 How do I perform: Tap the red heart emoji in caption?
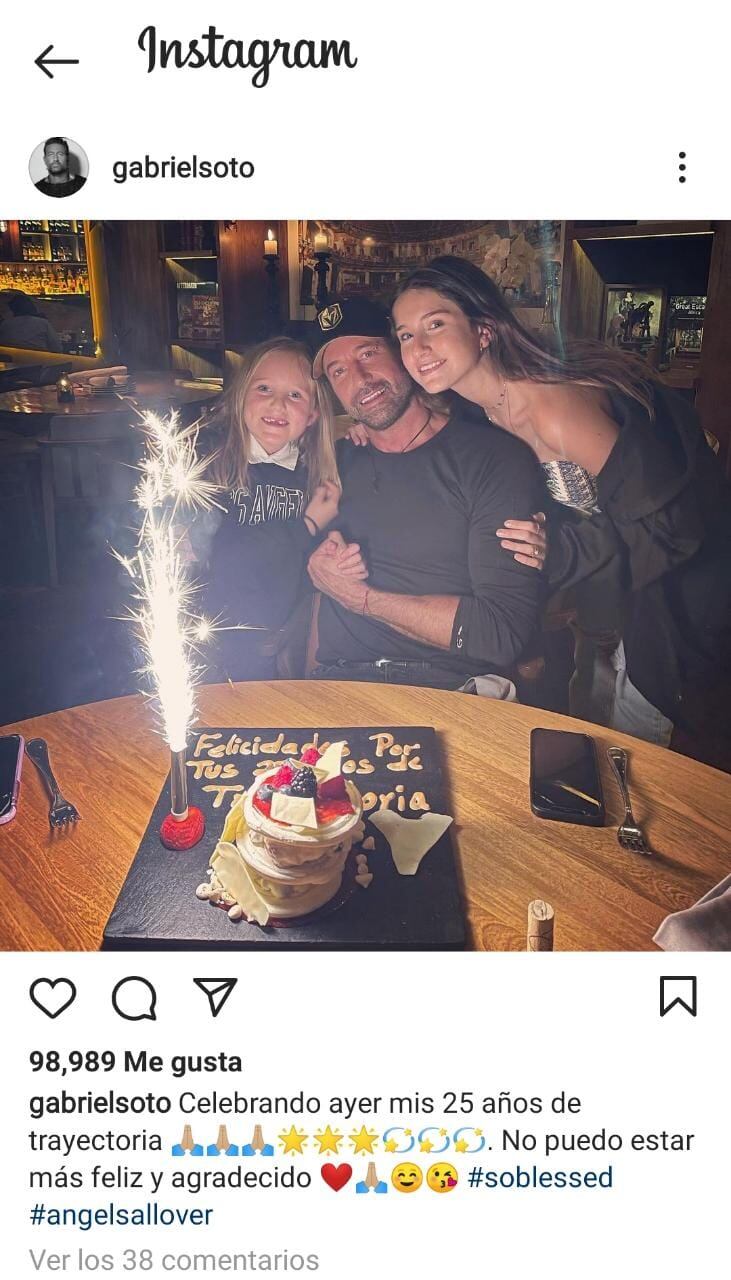[336, 1178]
